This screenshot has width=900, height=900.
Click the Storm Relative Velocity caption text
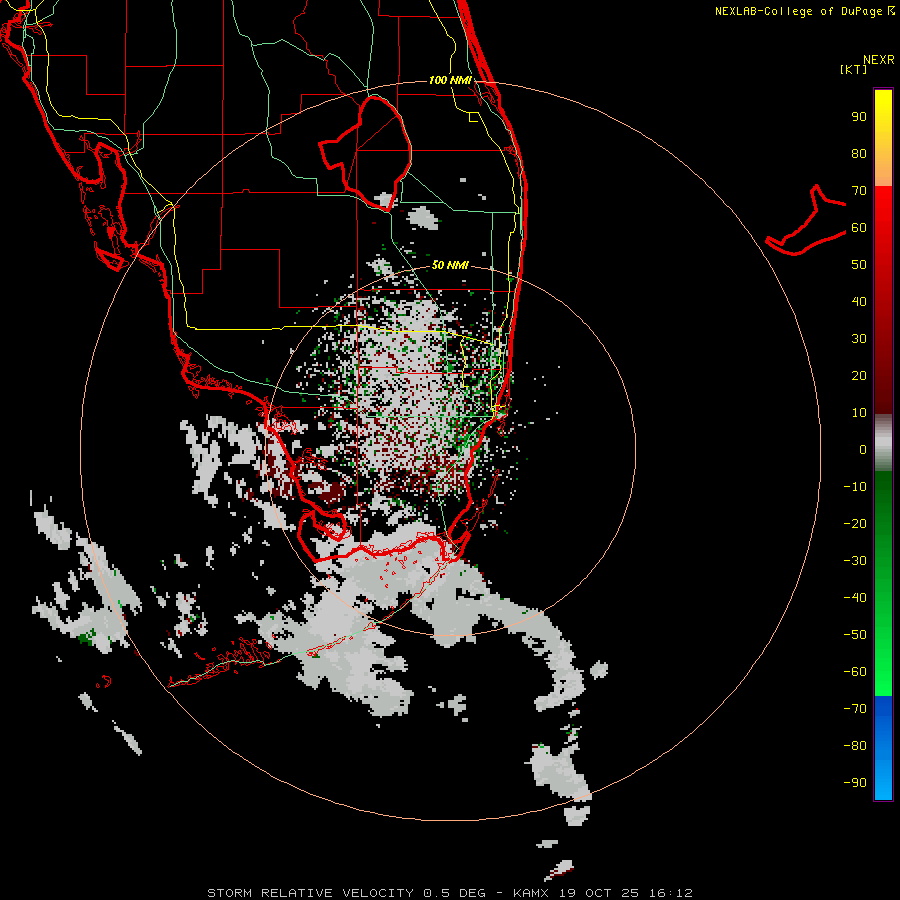[x=450, y=893]
